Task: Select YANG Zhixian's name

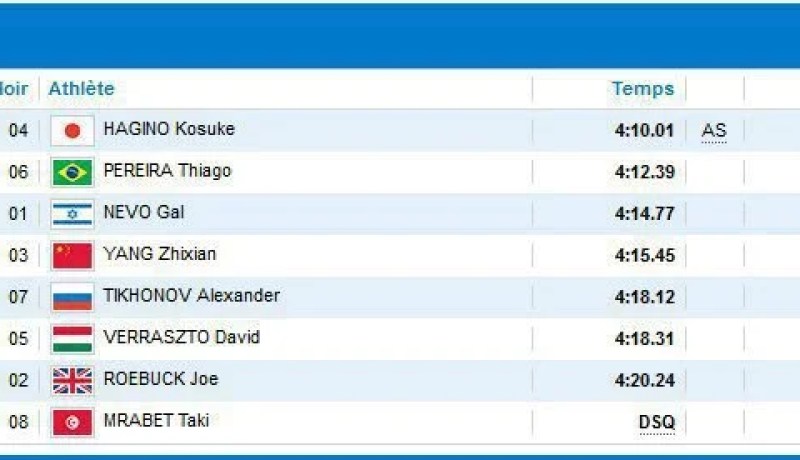Action: (160, 254)
